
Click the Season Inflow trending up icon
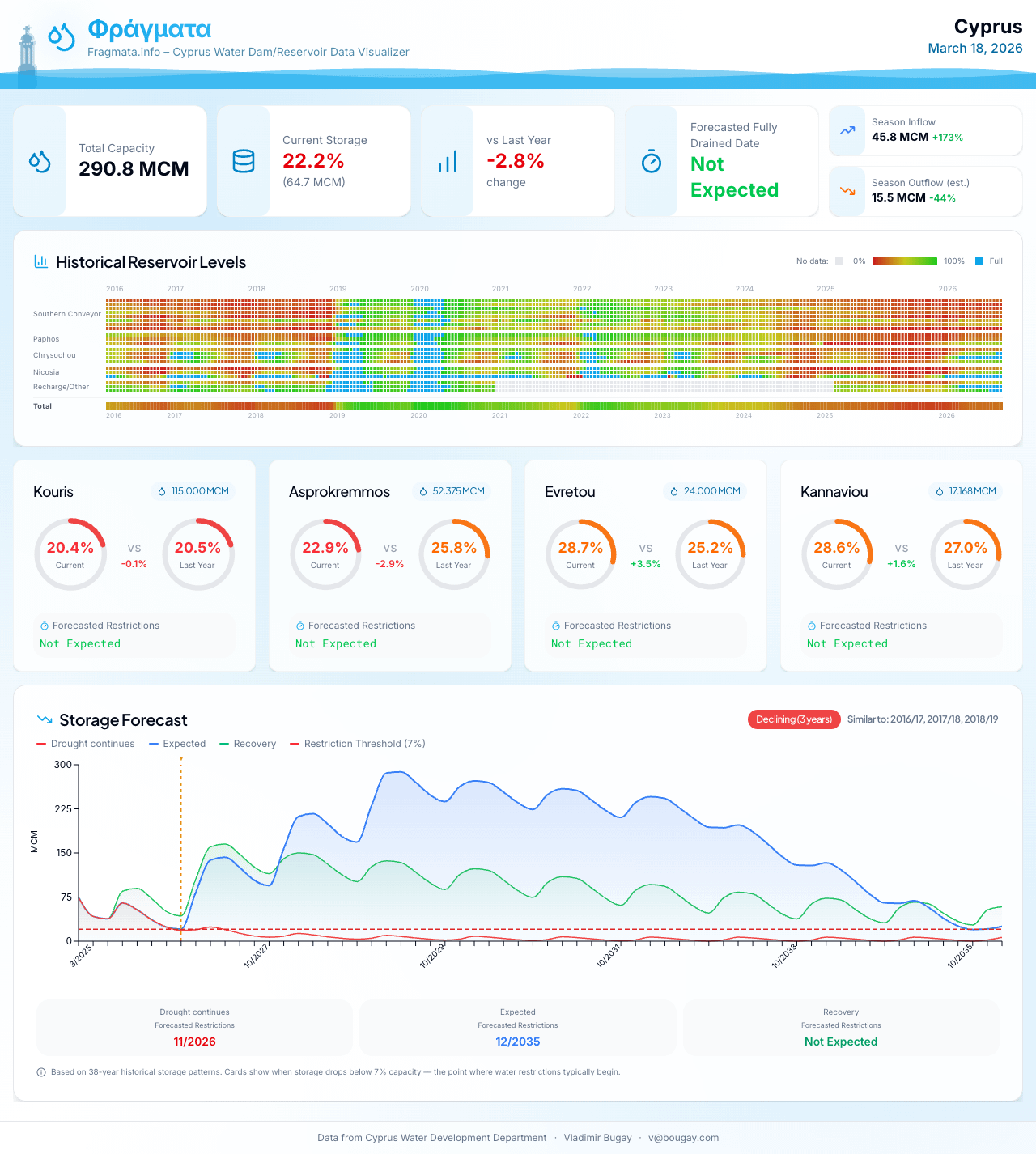pyautogui.click(x=847, y=130)
